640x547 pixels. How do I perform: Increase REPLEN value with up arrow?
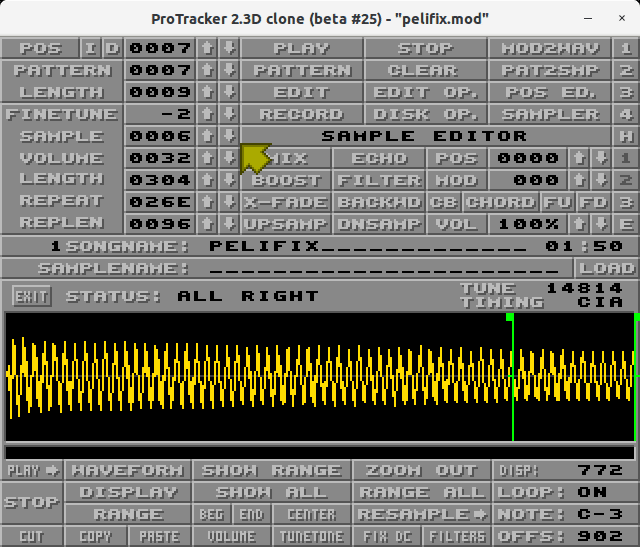click(x=207, y=224)
